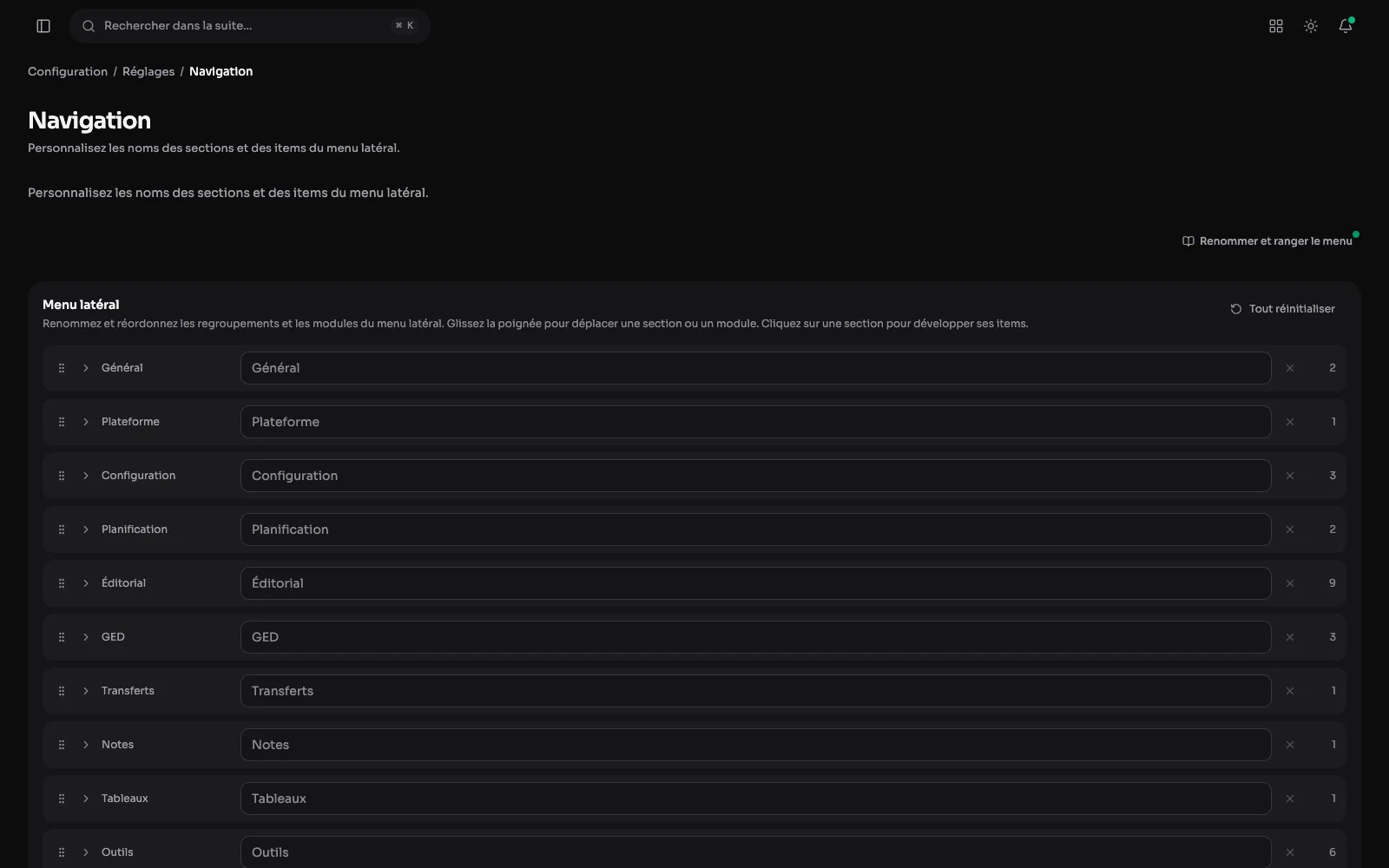Image resolution: width=1389 pixels, height=868 pixels.
Task: Clear the Notes name with X icon
Action: 1290,745
